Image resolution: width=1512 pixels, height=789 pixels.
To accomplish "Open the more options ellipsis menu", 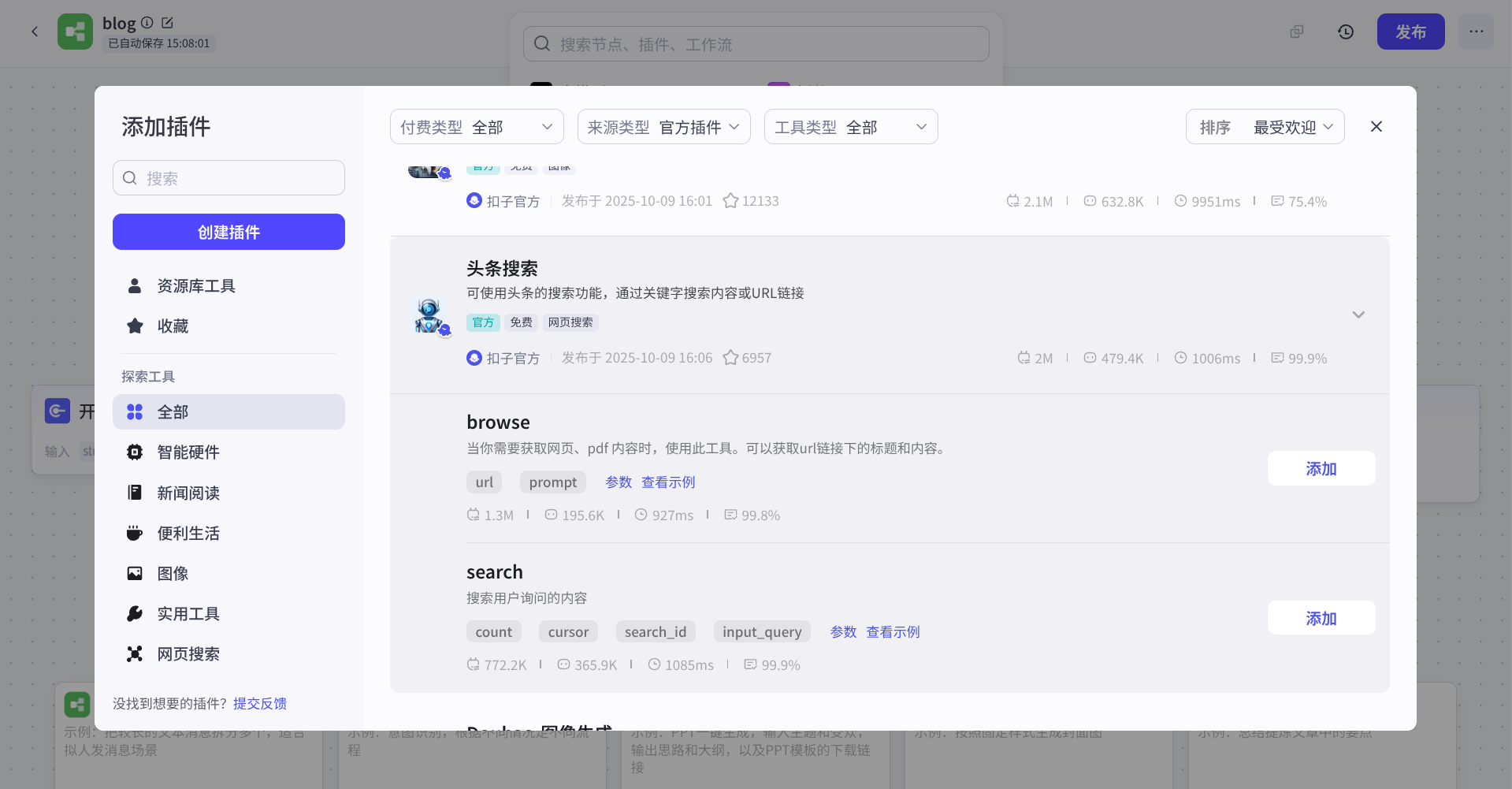I will coord(1477,32).
